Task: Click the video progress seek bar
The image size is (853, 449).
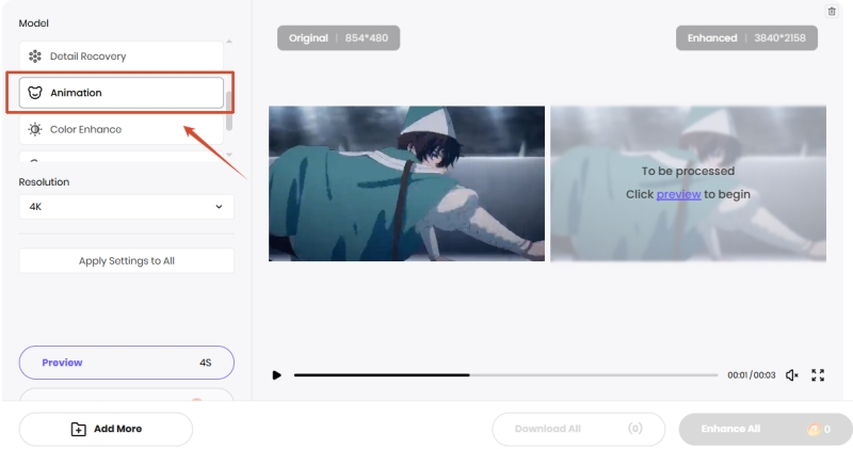Action: point(506,375)
